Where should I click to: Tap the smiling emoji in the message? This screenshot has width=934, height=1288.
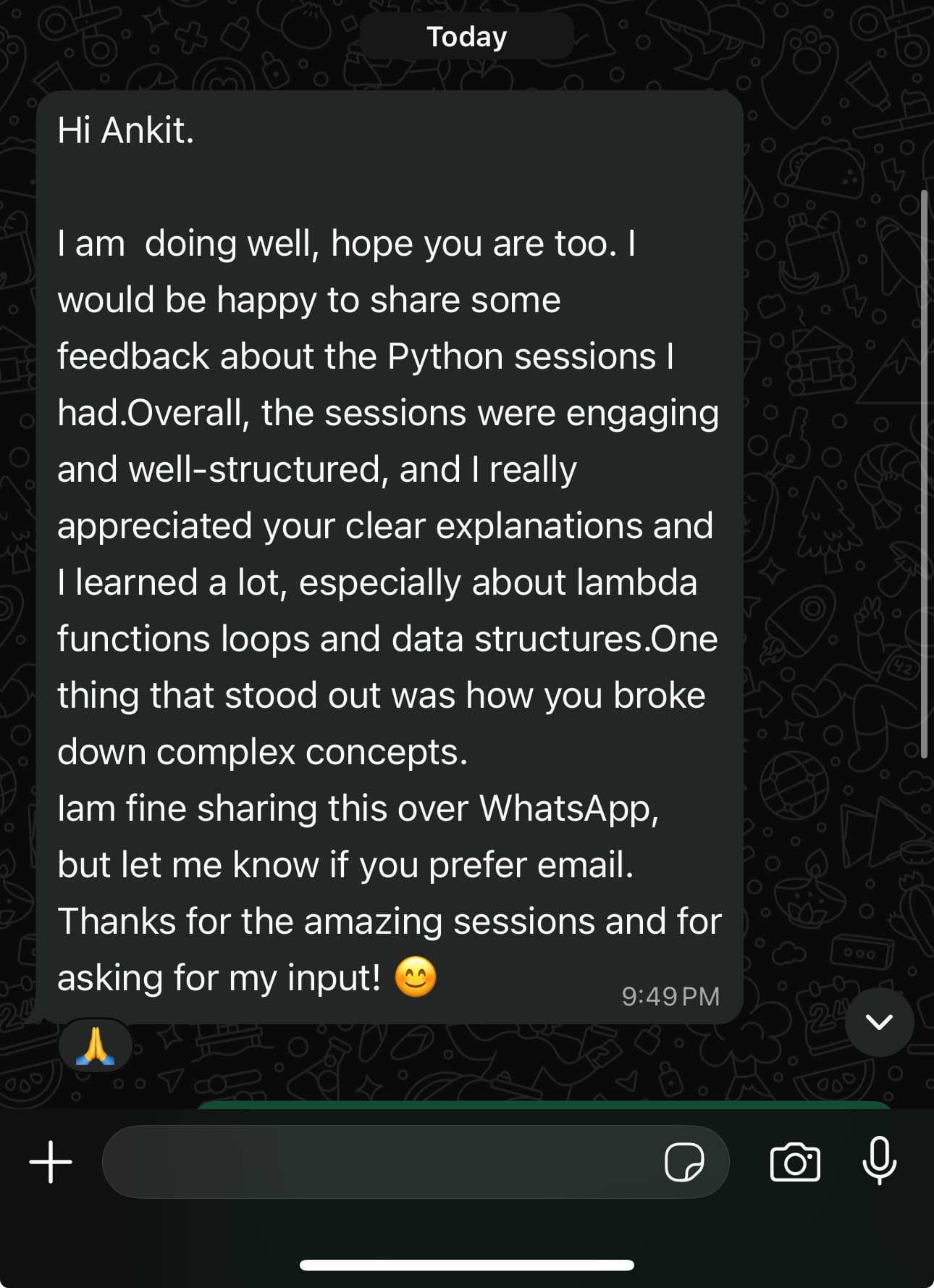pyautogui.click(x=416, y=977)
